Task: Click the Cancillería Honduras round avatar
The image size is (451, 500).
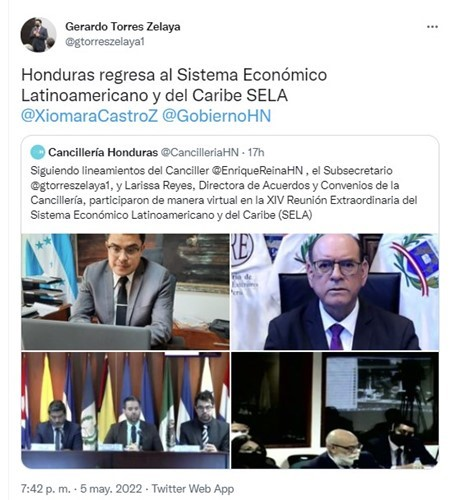Action: click(x=38, y=152)
